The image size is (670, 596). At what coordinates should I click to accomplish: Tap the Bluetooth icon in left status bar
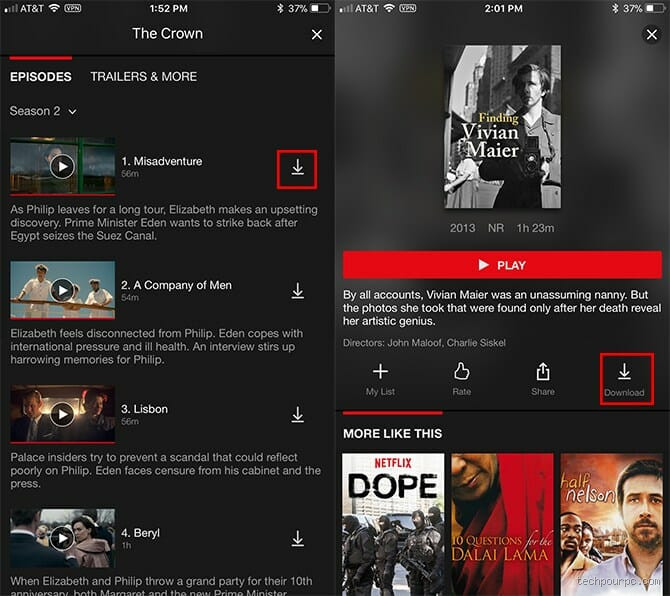(280, 8)
